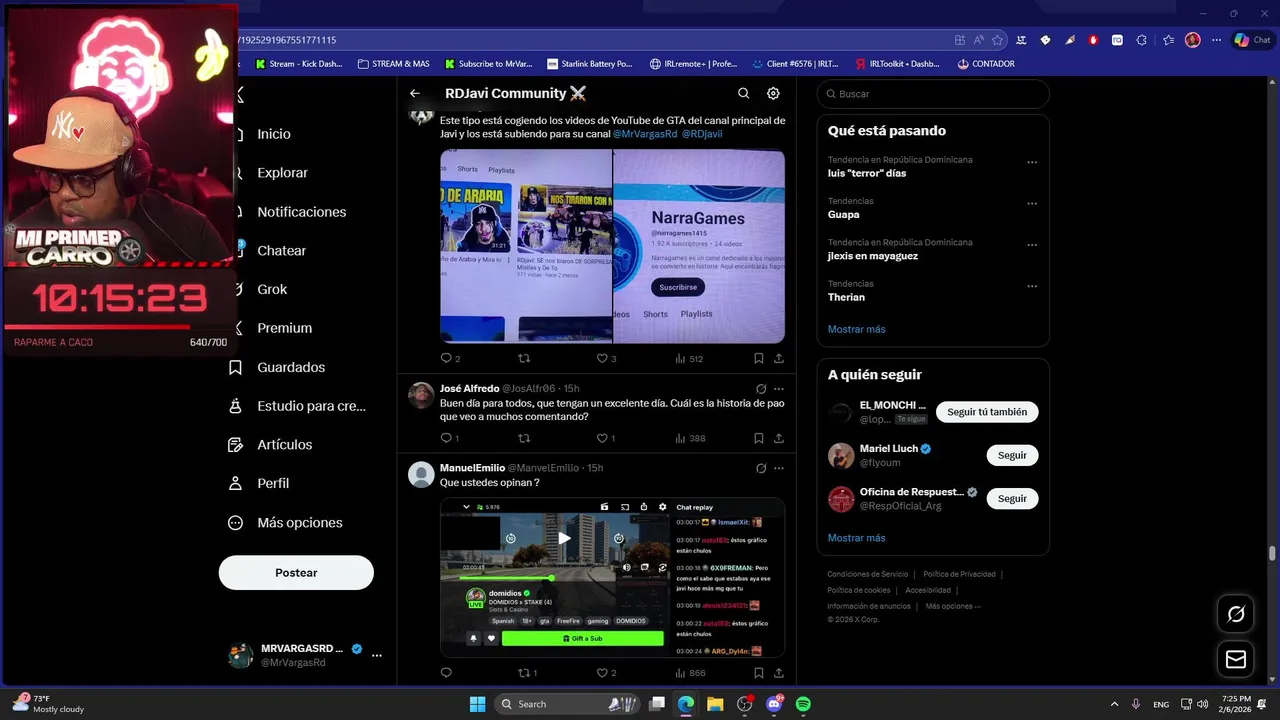The image size is (1280, 720).
Task: Like José Alfredo's post
Action: (606, 438)
